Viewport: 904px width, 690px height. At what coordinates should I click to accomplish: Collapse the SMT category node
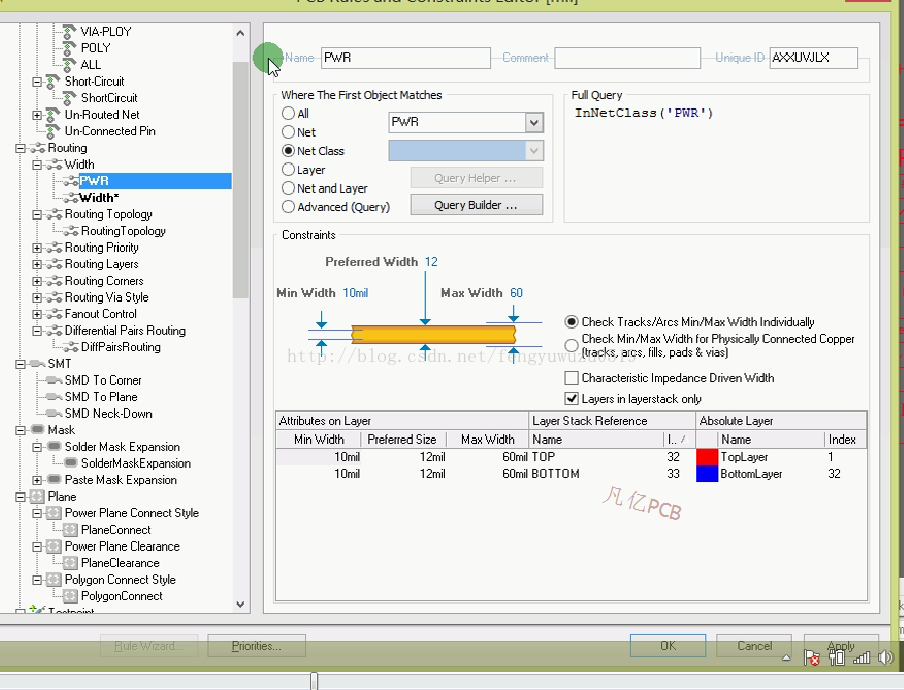(x=20, y=364)
